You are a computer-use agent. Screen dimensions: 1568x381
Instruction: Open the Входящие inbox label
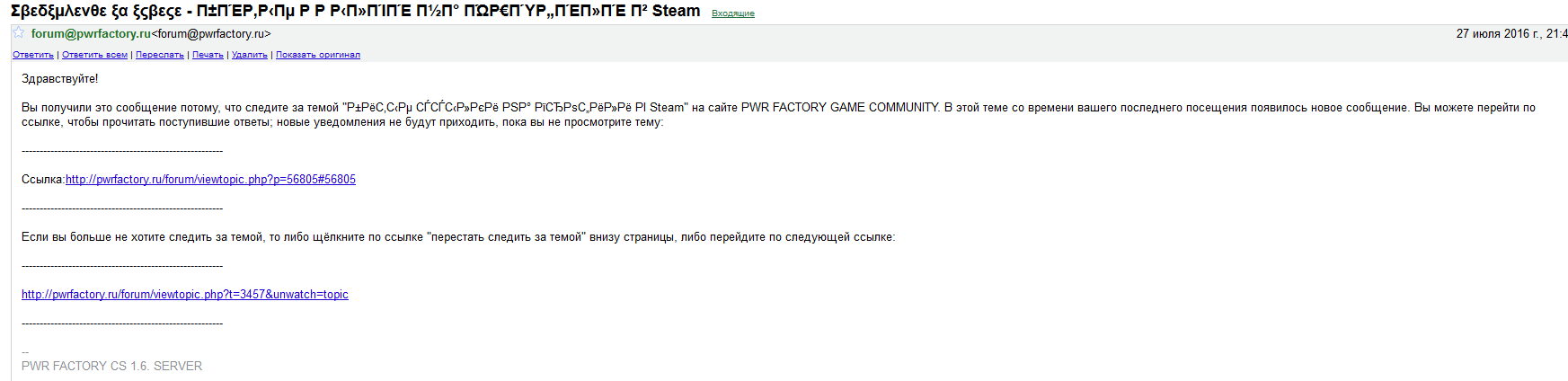point(733,13)
